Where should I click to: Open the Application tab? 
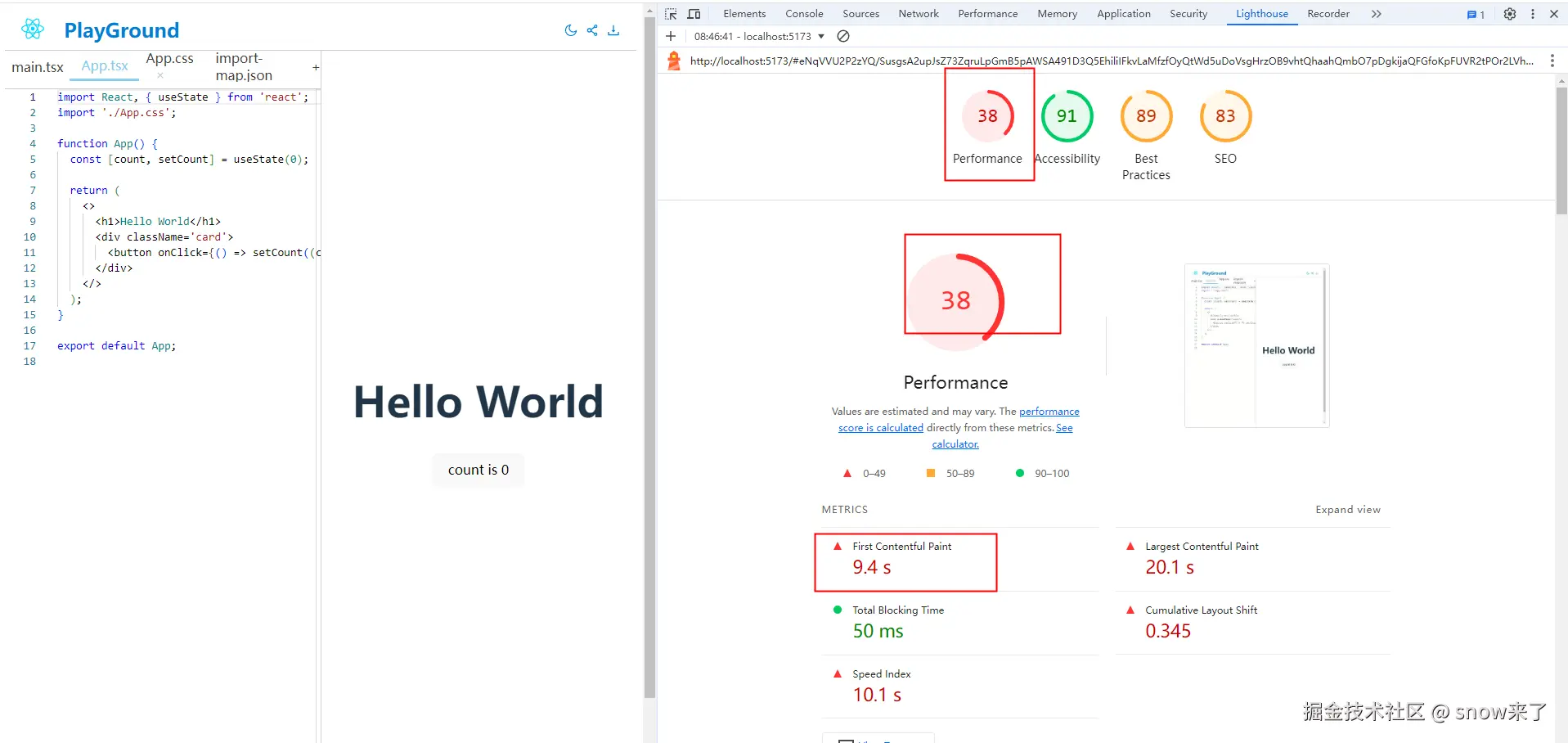1124,14
